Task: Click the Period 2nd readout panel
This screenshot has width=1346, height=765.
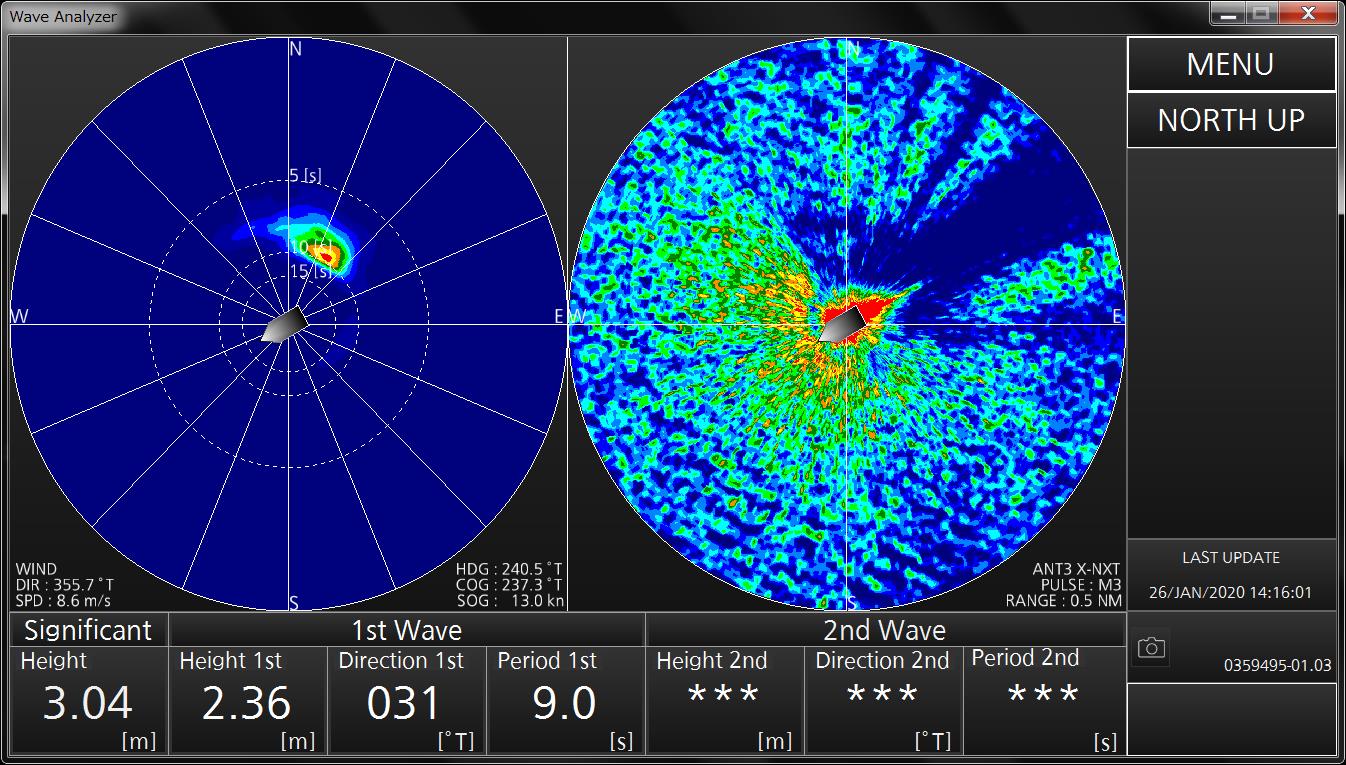Action: pos(1043,701)
